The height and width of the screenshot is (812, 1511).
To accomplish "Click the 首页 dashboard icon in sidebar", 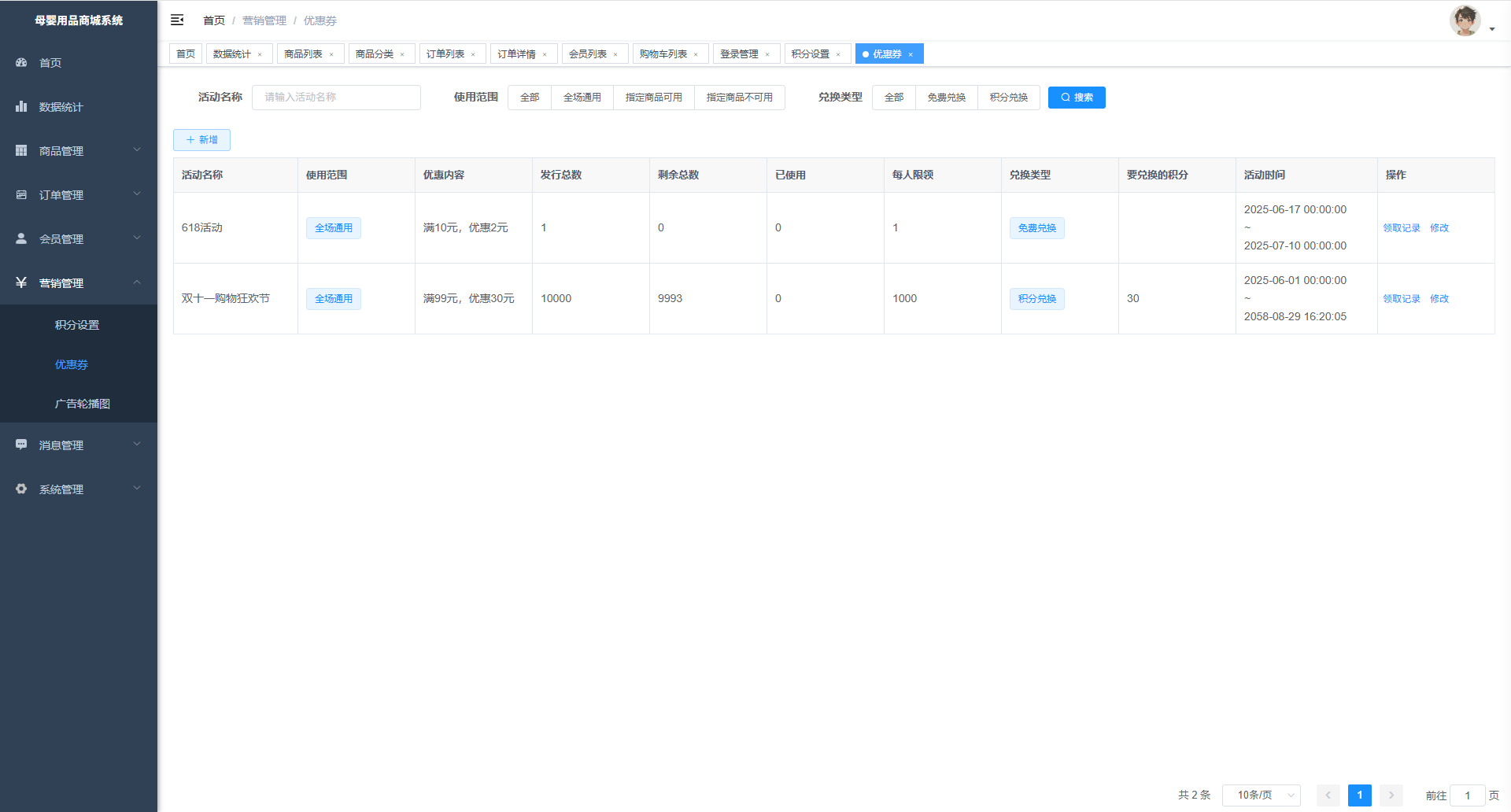I will point(21,62).
